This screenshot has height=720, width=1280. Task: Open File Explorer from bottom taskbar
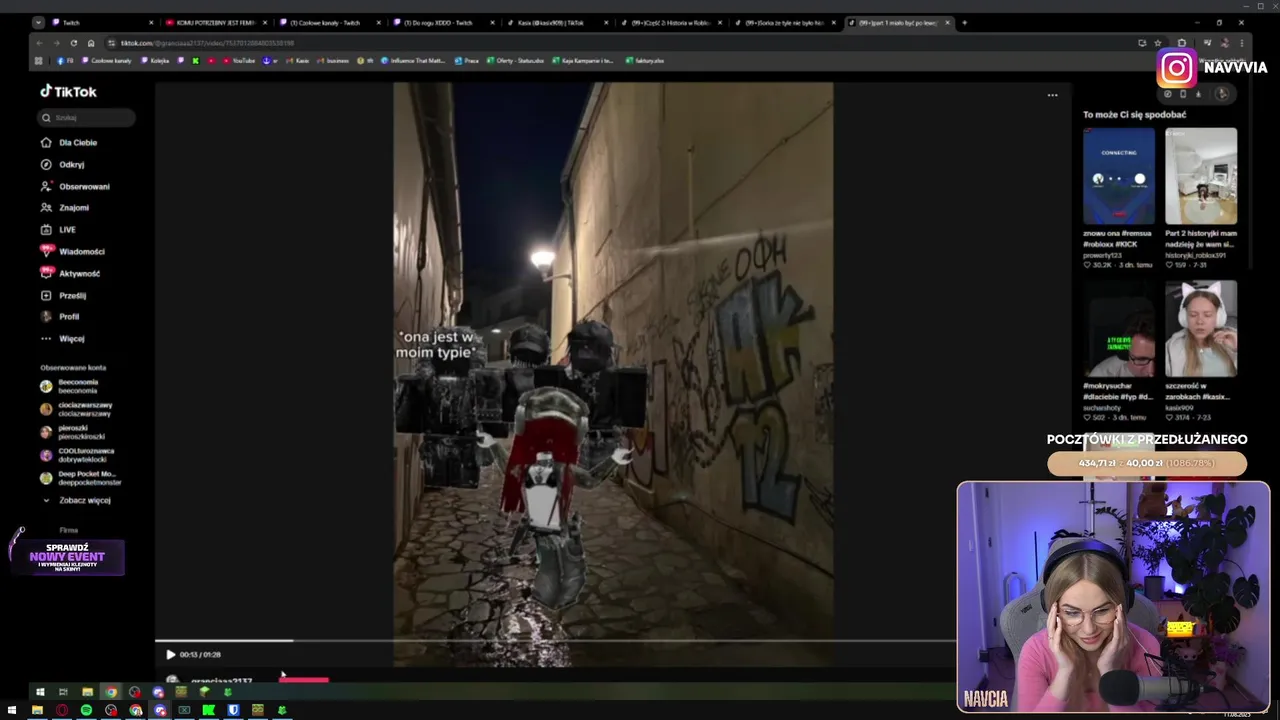click(37, 710)
